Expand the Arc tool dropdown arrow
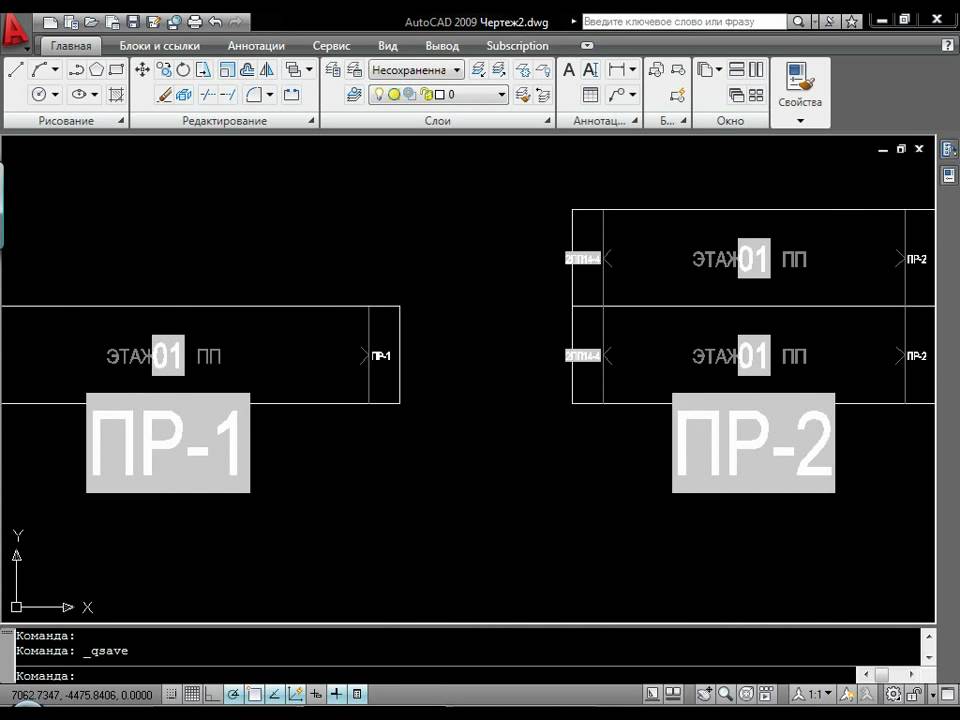This screenshot has height=720, width=960. (x=55, y=70)
